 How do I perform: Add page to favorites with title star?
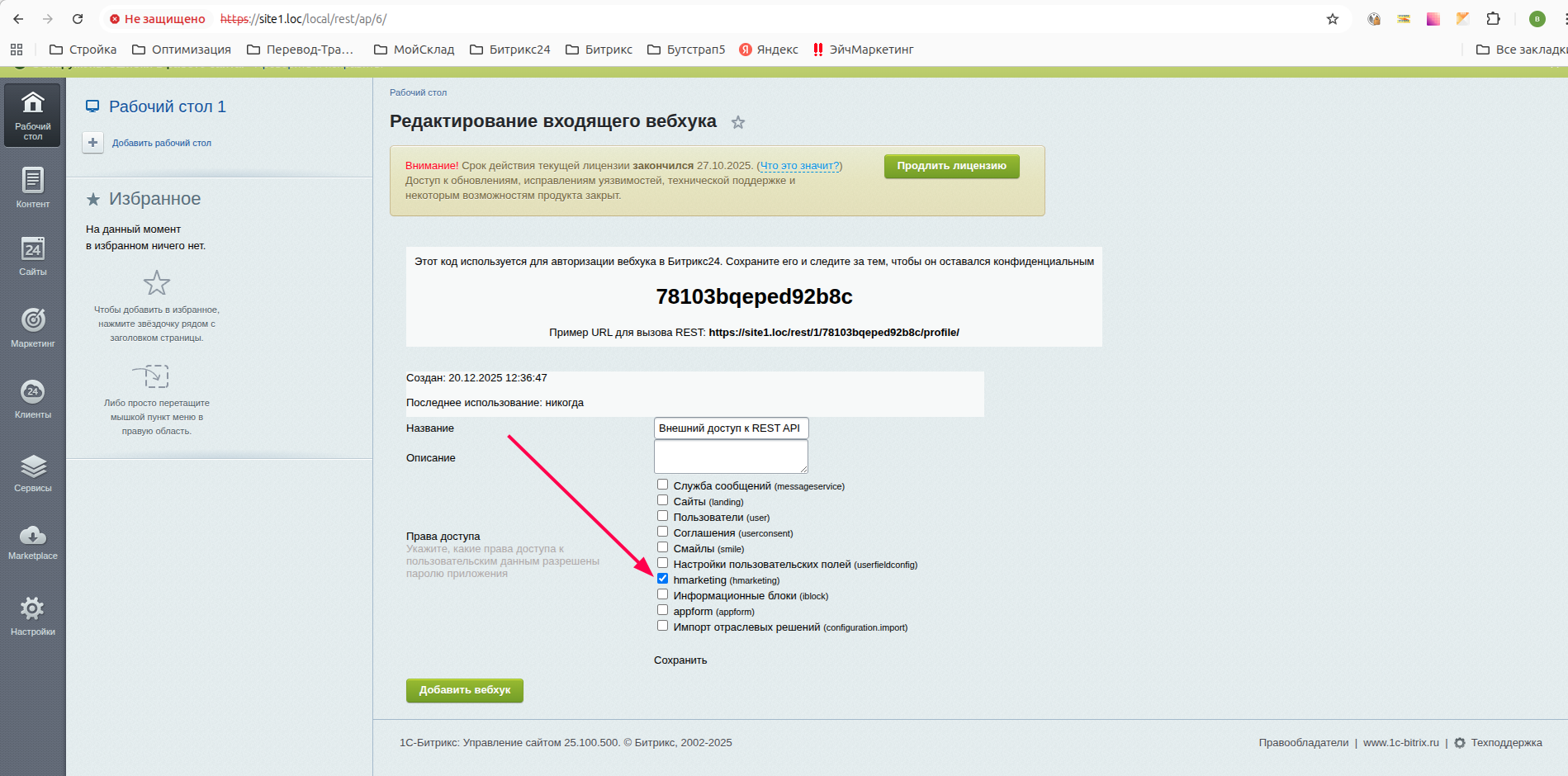click(x=738, y=122)
